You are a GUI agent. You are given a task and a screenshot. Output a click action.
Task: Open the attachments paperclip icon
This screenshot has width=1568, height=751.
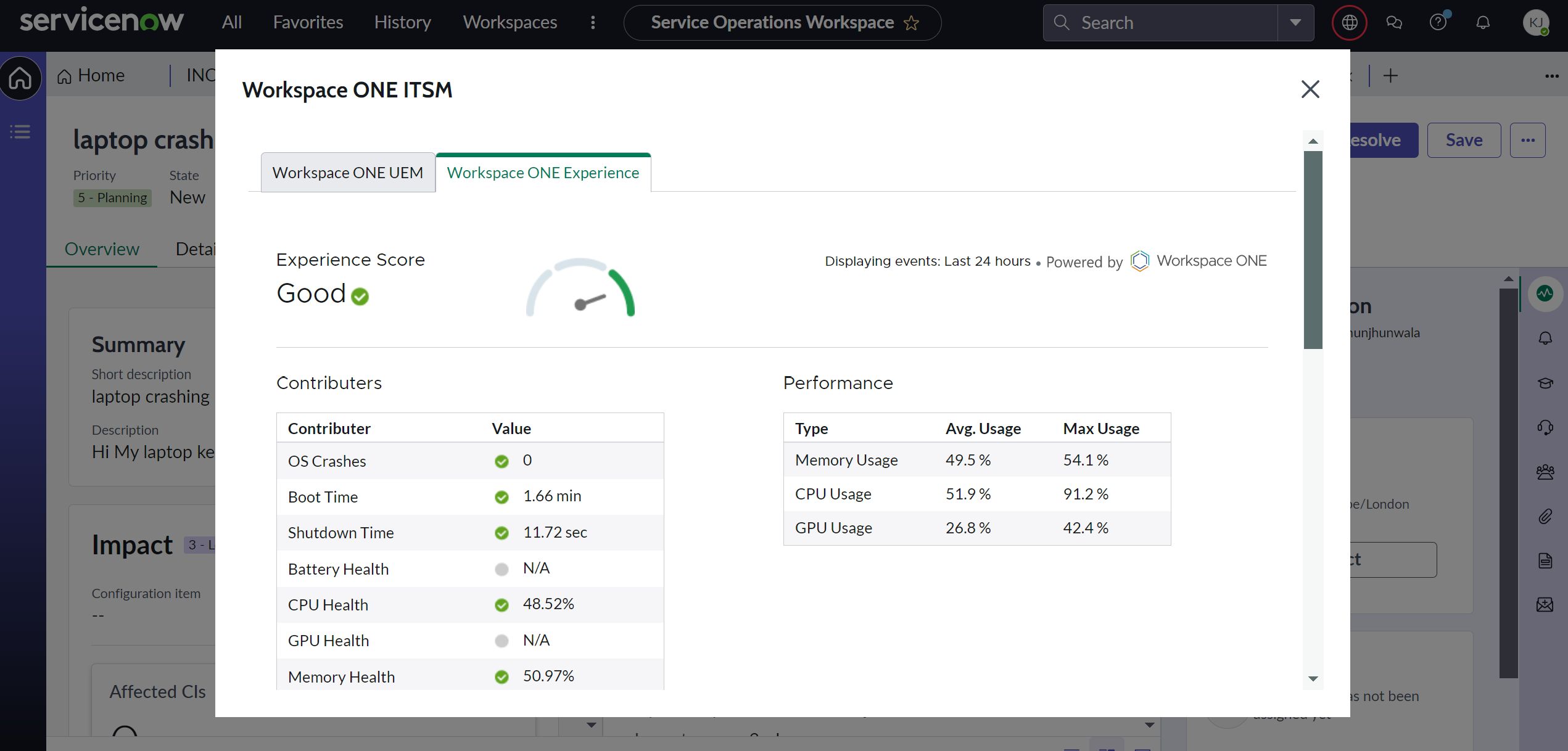(x=1545, y=516)
